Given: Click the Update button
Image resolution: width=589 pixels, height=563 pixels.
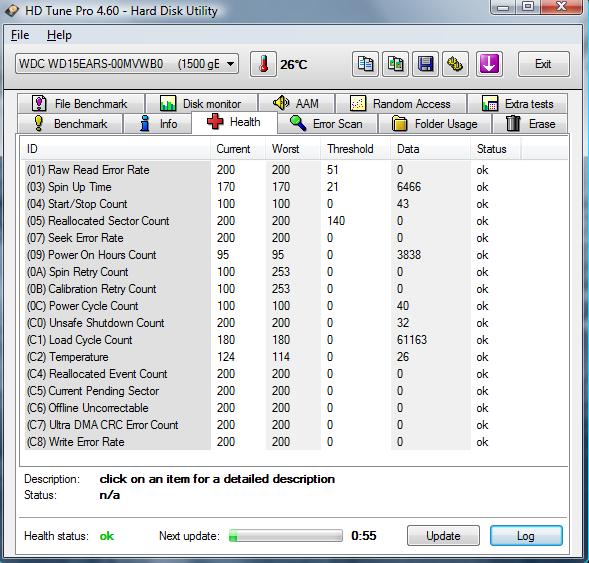Looking at the screenshot, I should (x=443, y=536).
